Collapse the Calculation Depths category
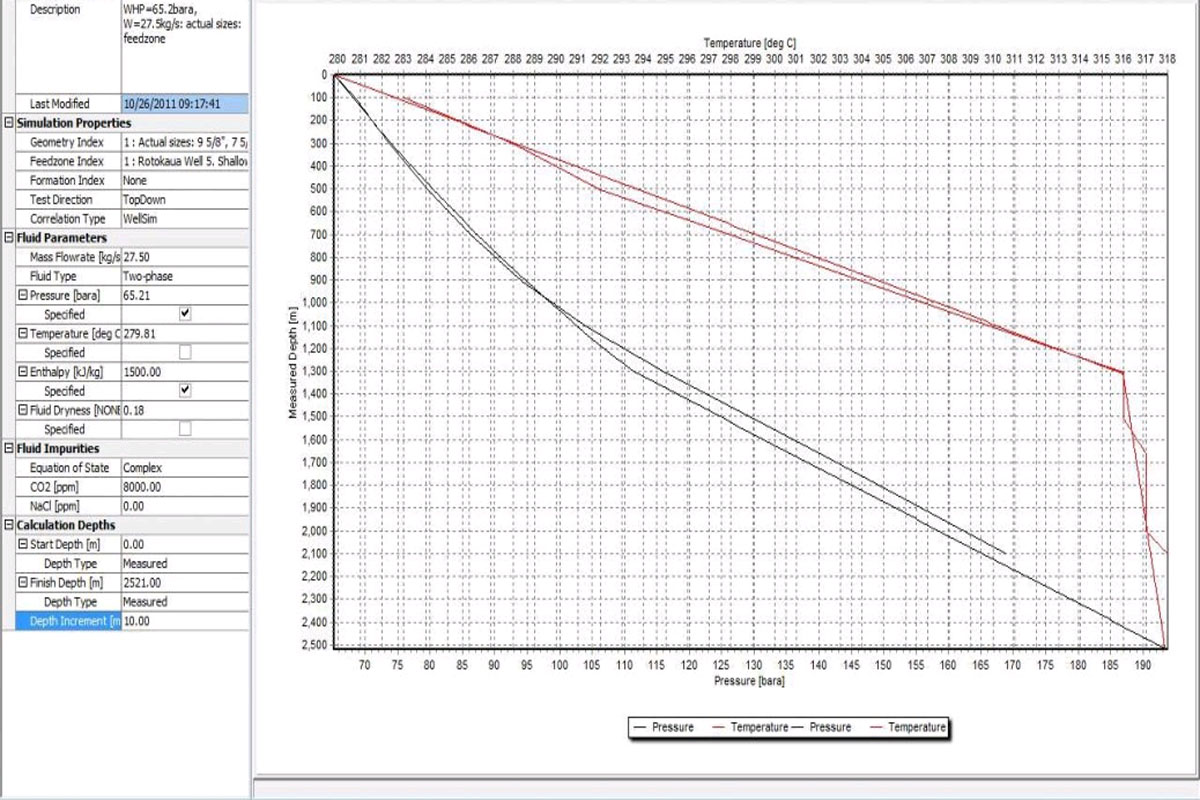This screenshot has height=800, width=1200. [9, 525]
